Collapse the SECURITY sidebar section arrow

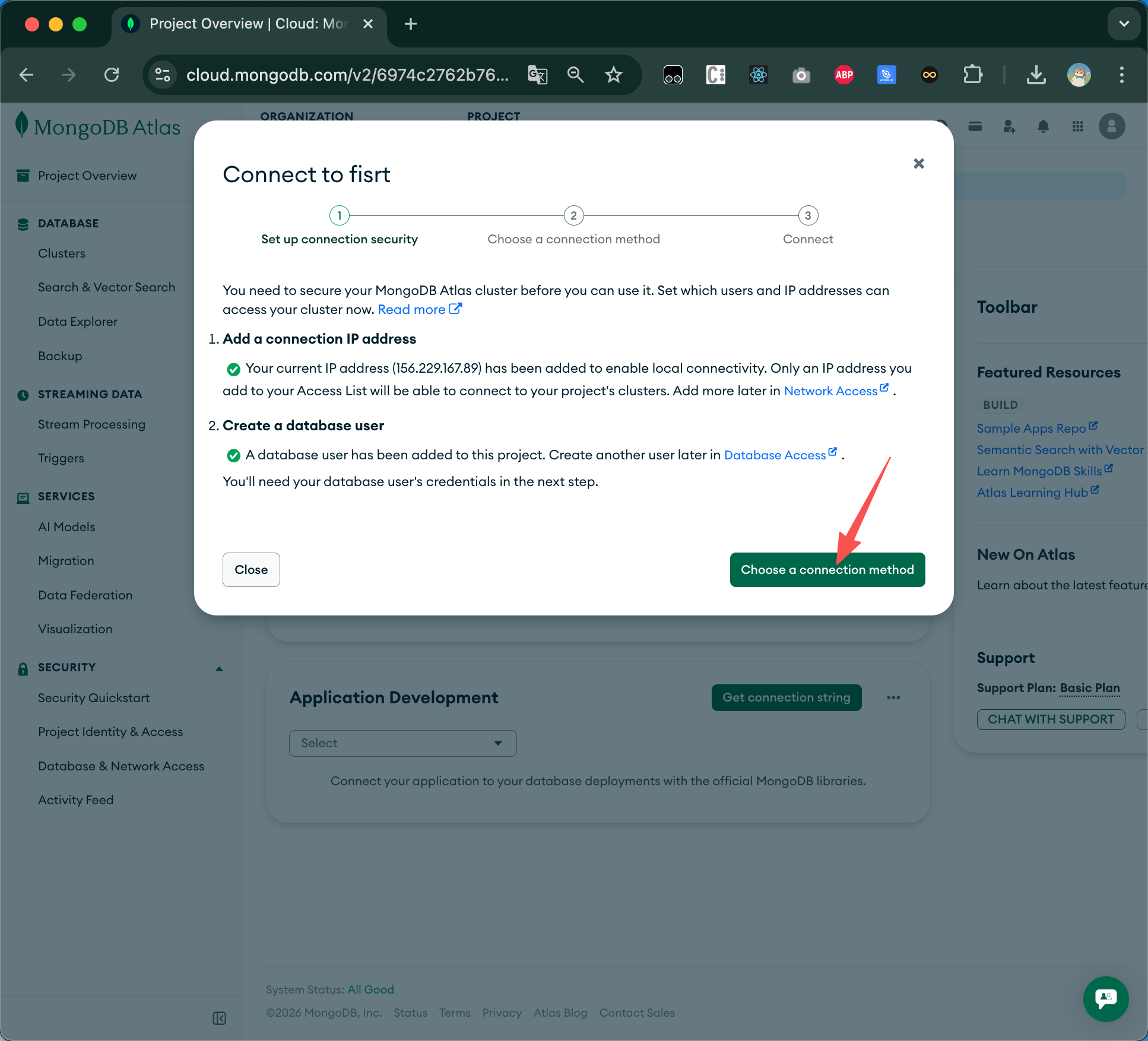point(219,668)
